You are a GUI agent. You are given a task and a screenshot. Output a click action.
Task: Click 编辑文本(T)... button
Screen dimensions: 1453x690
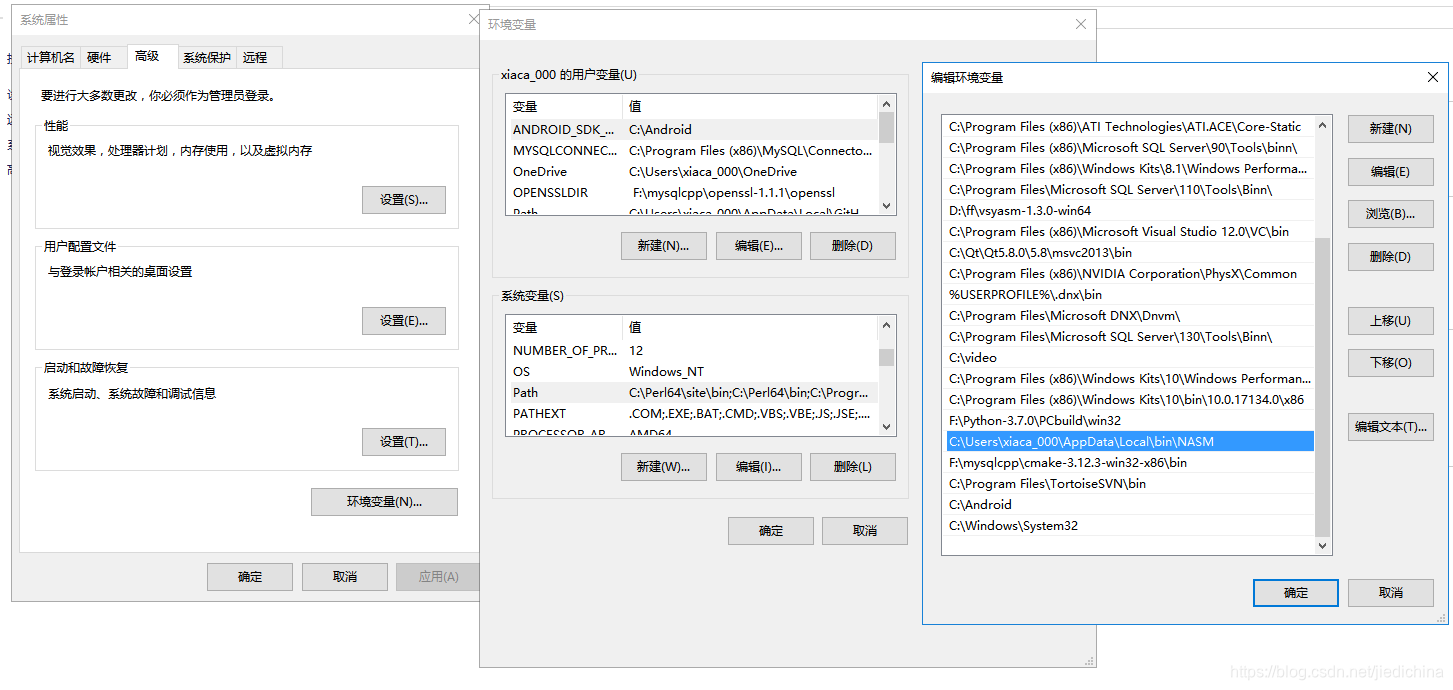[x=1391, y=427]
